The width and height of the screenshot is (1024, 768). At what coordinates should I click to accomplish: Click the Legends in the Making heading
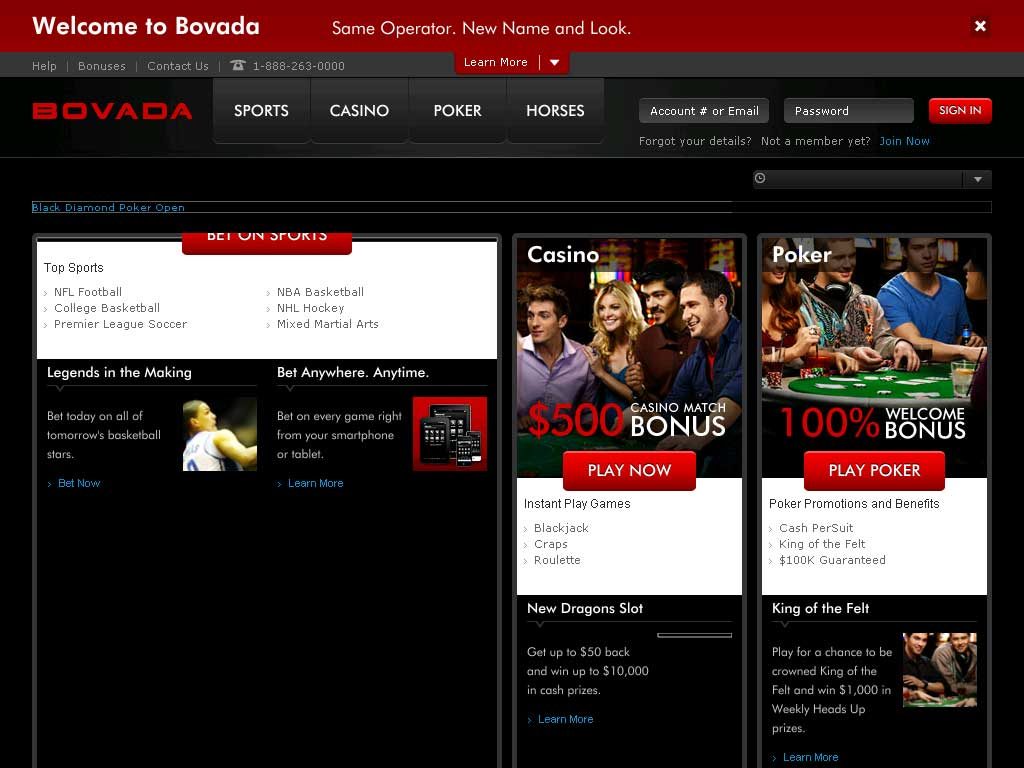click(x=120, y=372)
